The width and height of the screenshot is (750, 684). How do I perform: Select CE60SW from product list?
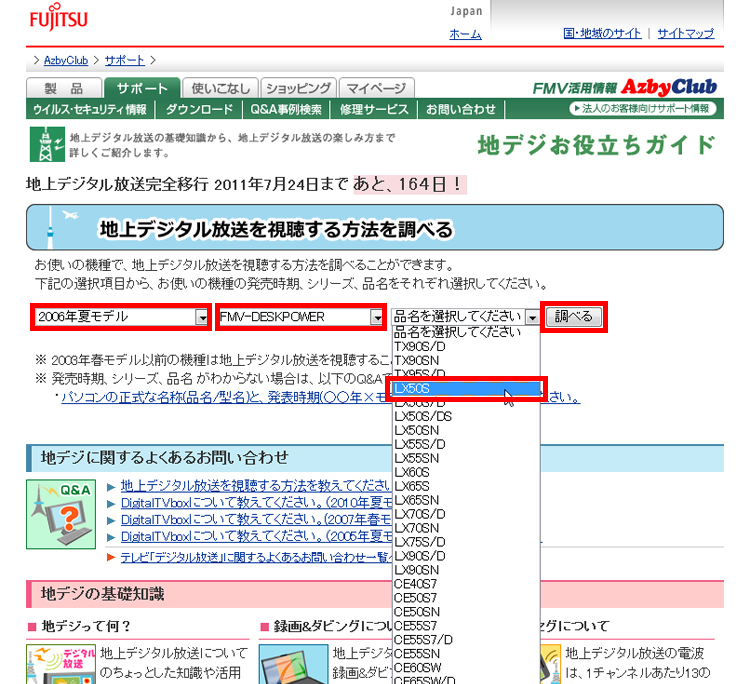point(466,668)
